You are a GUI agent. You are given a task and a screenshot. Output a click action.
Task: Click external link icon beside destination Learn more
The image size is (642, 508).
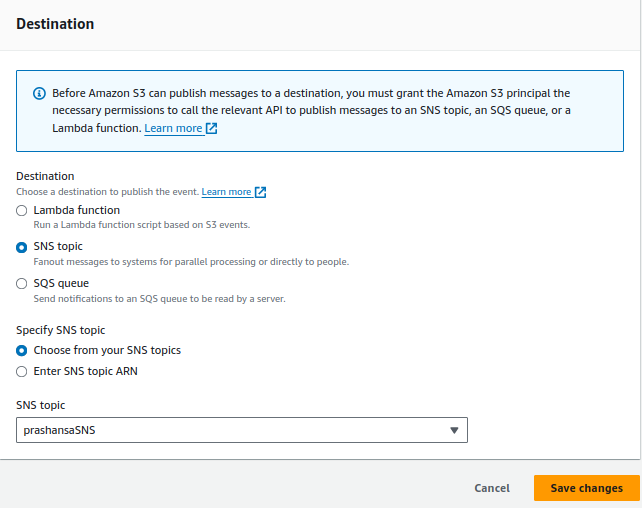260,192
